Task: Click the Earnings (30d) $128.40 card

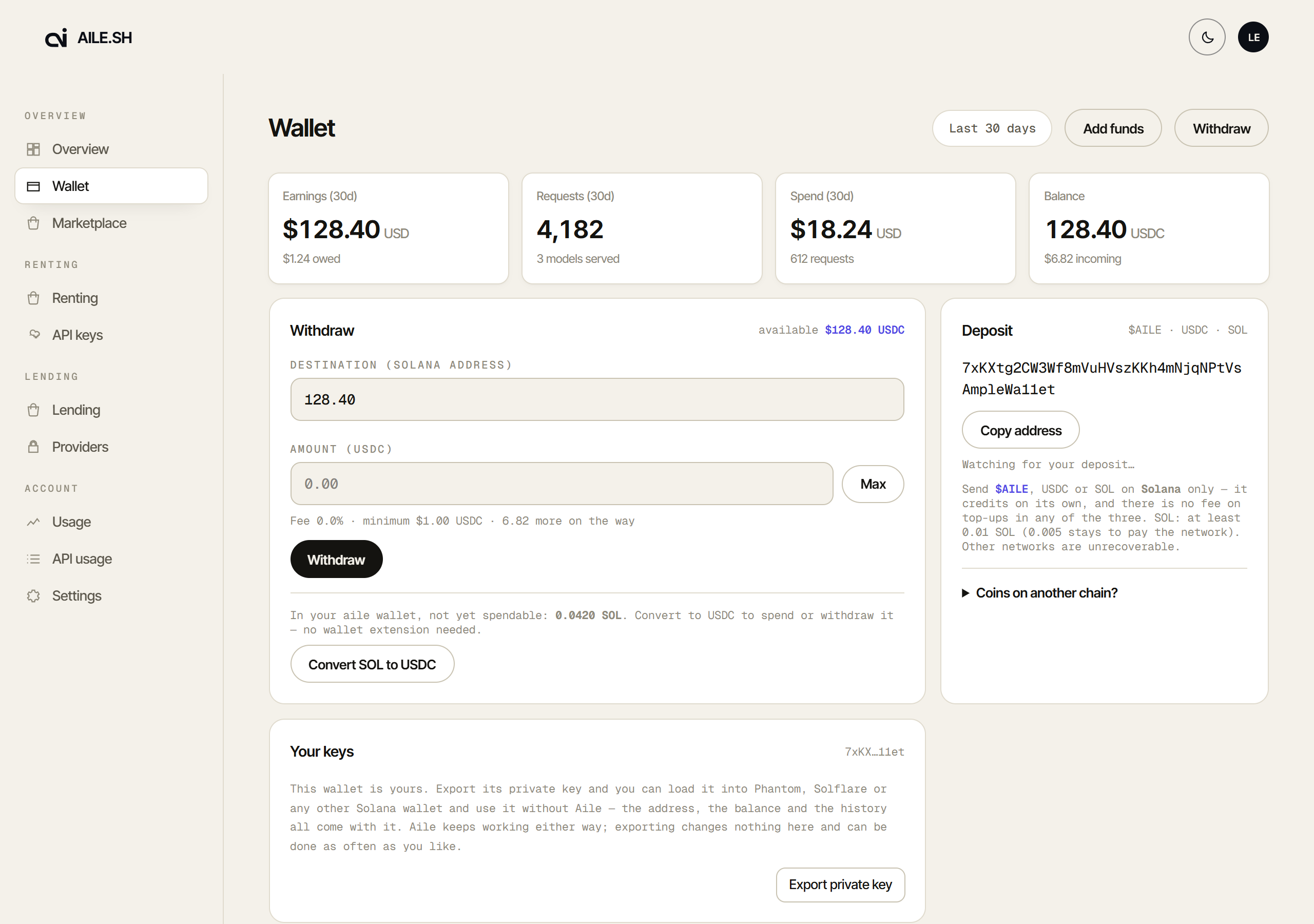Action: pyautogui.click(x=388, y=228)
